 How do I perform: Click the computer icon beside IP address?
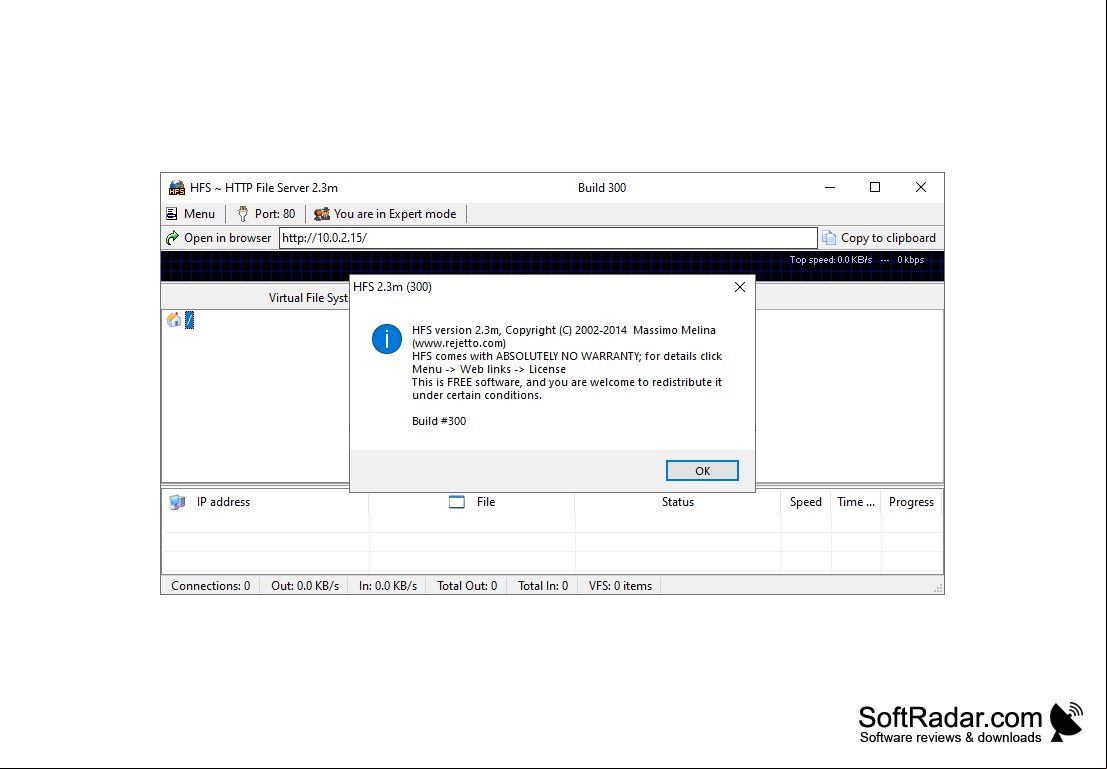tap(177, 502)
